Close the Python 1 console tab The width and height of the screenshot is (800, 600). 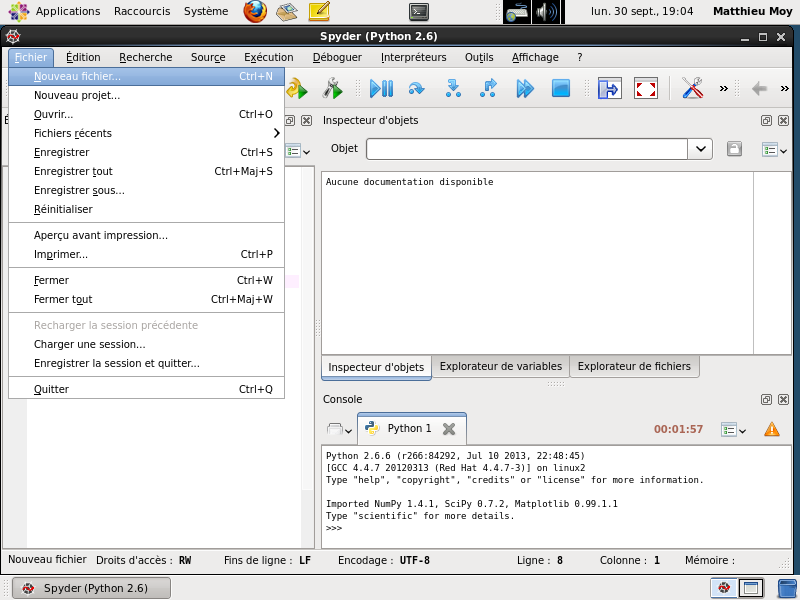(449, 429)
